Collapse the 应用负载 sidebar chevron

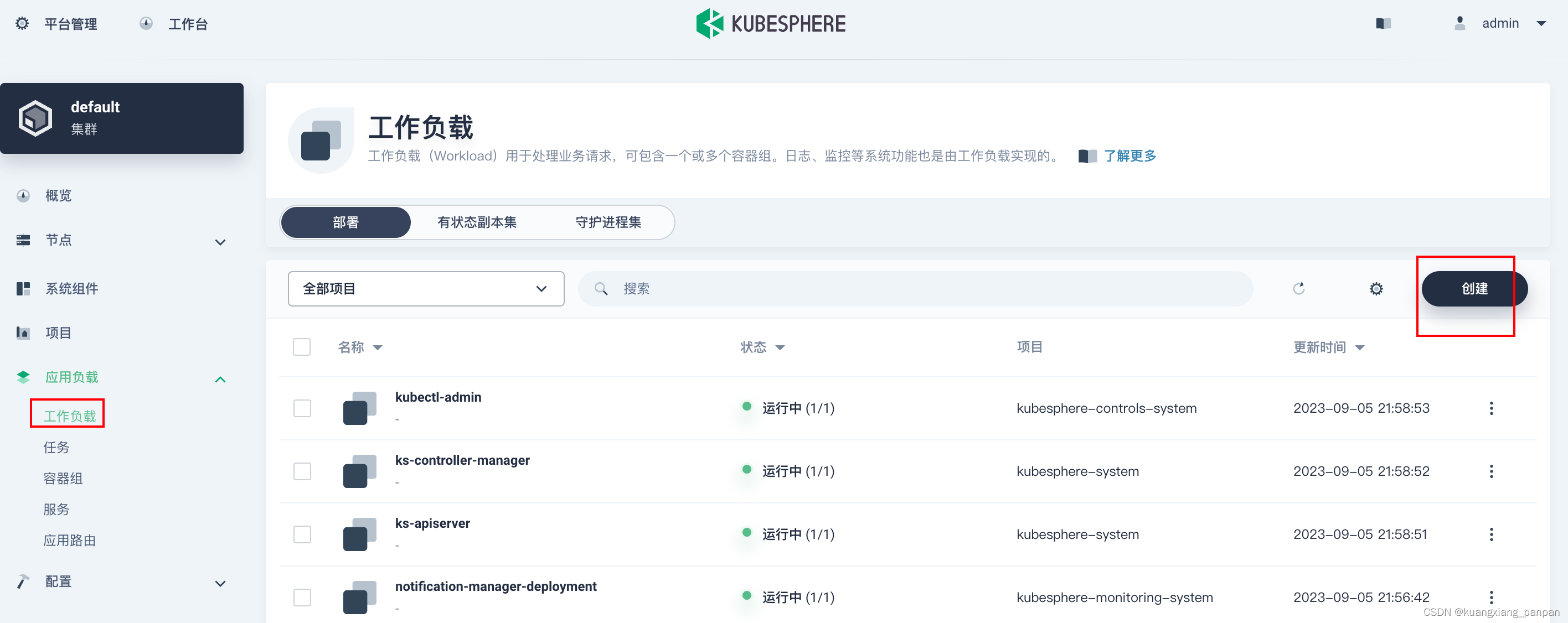tap(220, 380)
